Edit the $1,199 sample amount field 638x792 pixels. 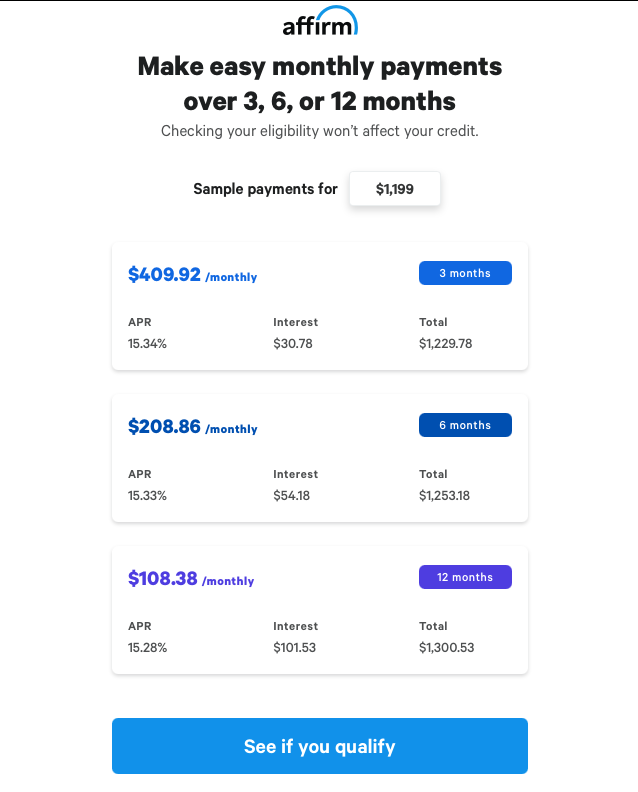[395, 189]
